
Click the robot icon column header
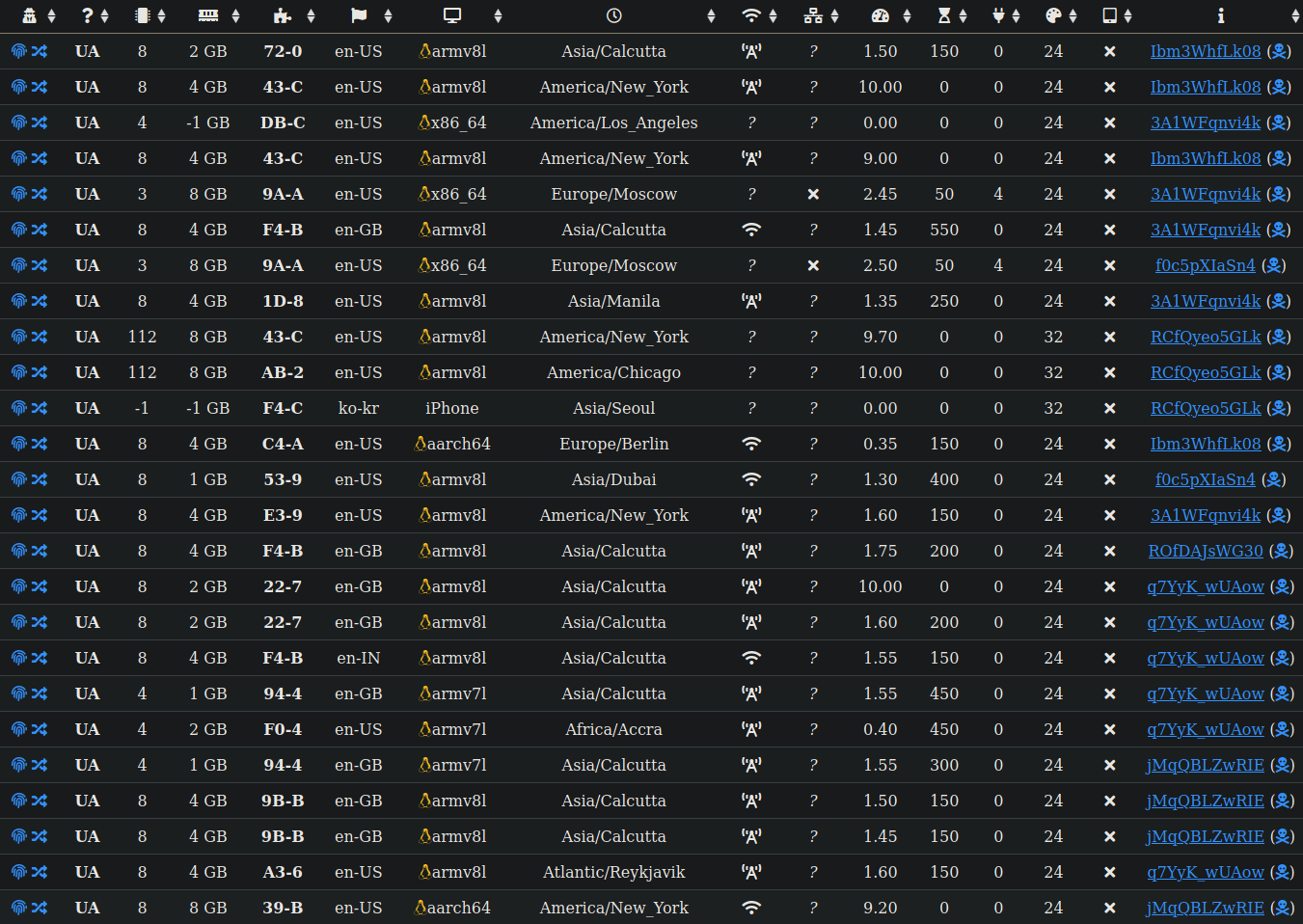pyautogui.click(x=29, y=15)
